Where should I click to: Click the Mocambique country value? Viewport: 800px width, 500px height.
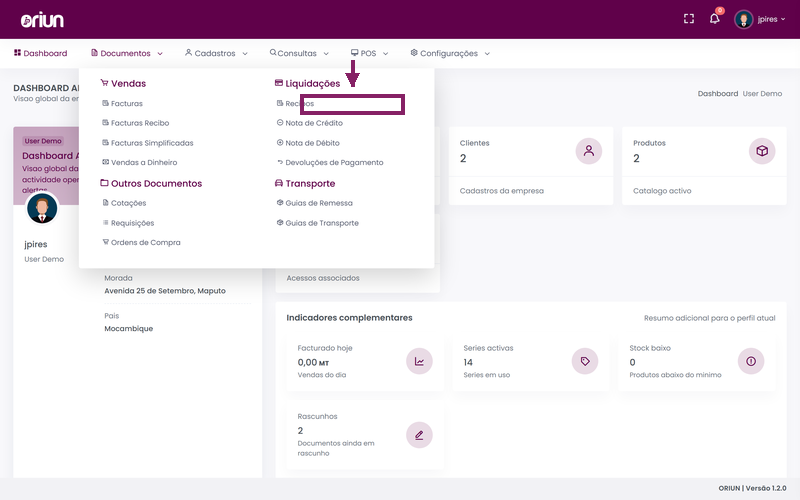pyautogui.click(x=129, y=329)
